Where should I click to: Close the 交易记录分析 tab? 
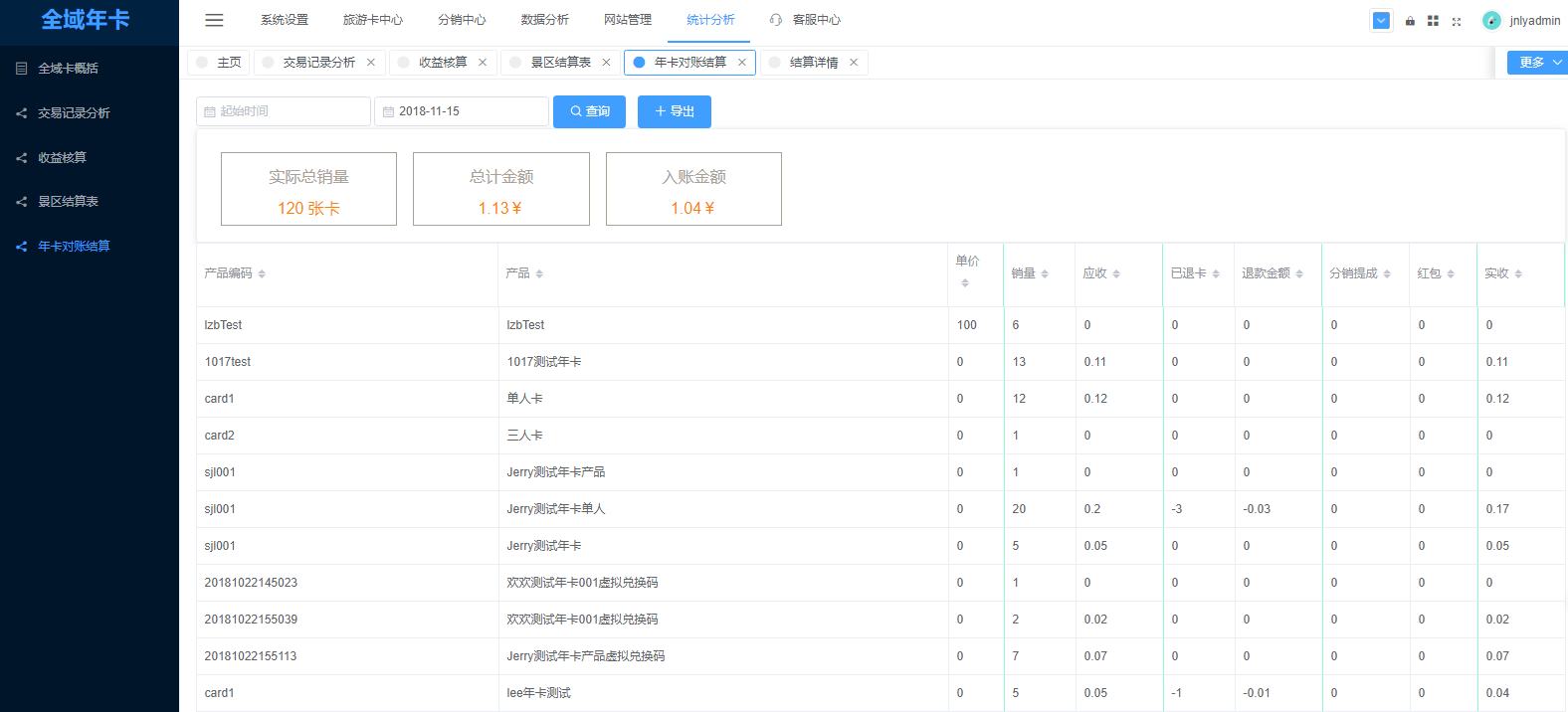(371, 63)
